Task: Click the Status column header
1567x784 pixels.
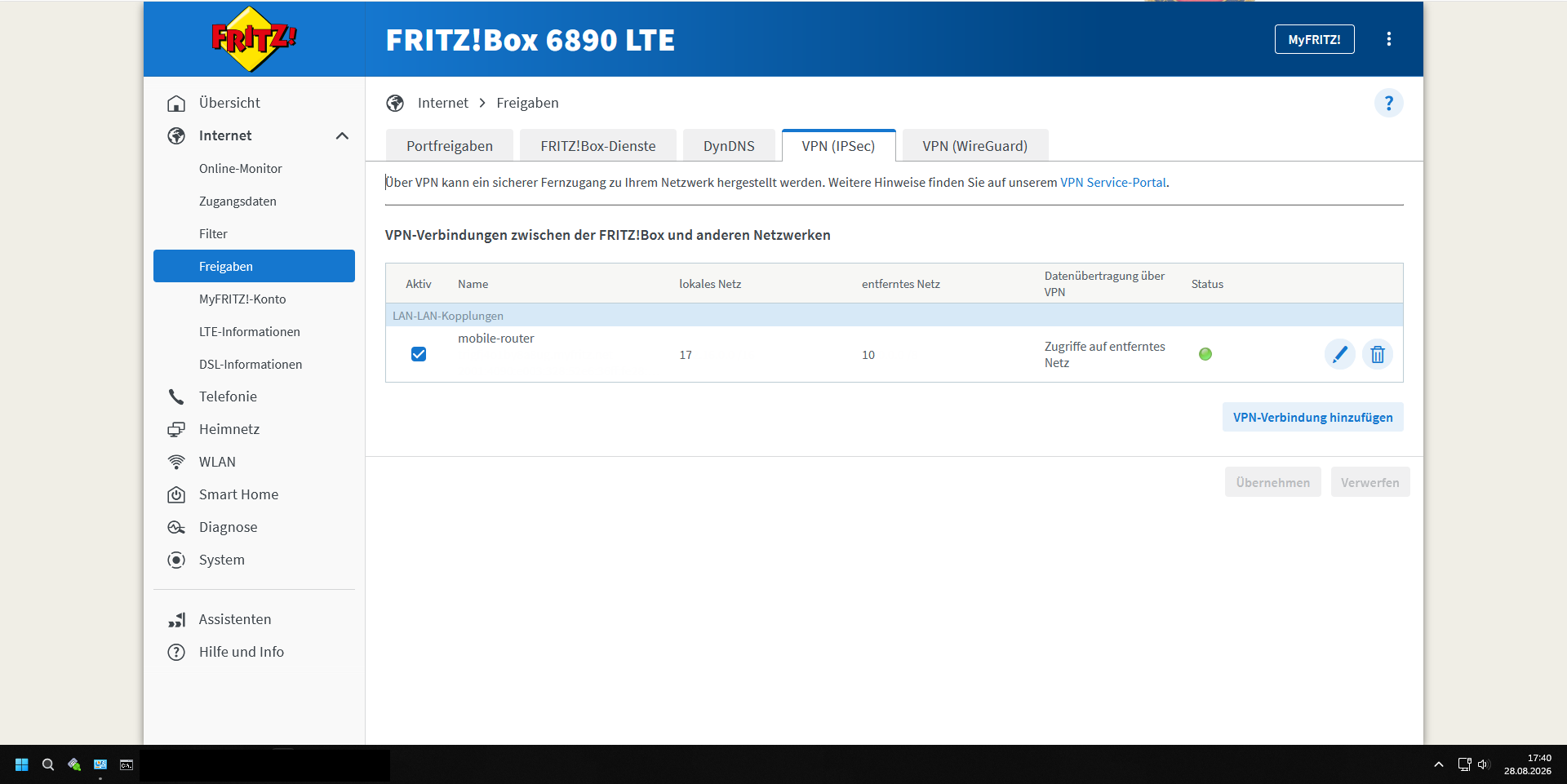Action: pos(1207,284)
